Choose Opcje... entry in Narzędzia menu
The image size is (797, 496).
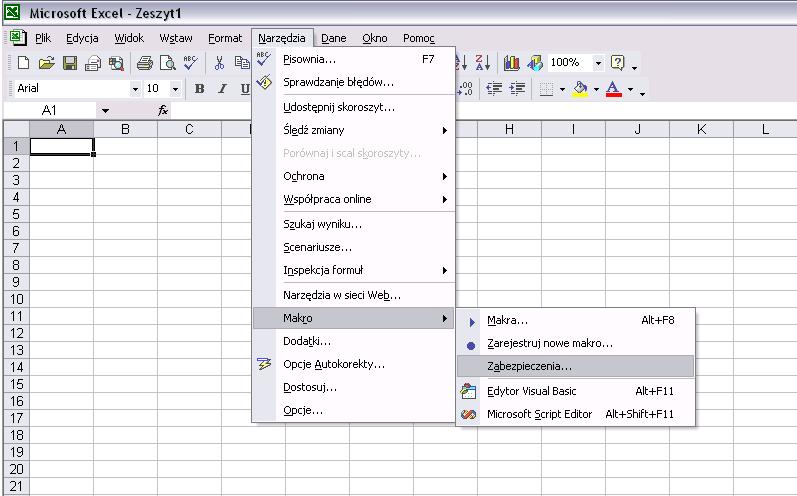click(x=354, y=411)
